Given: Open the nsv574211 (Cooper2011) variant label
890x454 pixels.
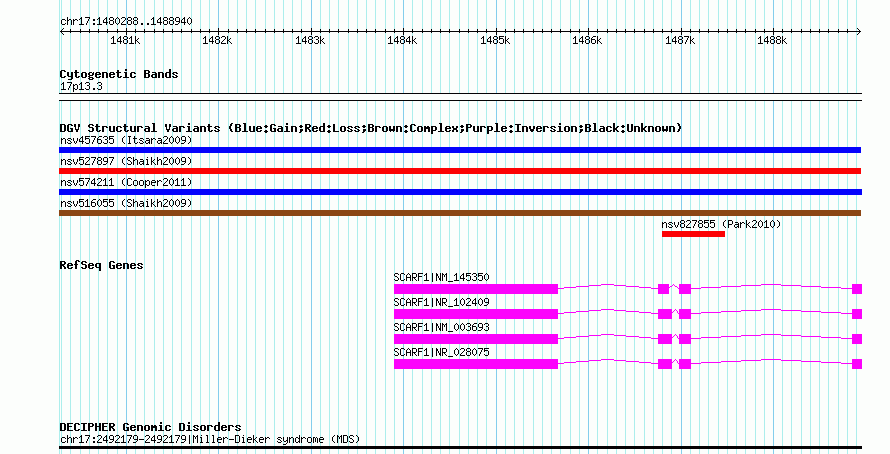Looking at the screenshot, I should click(x=126, y=182).
